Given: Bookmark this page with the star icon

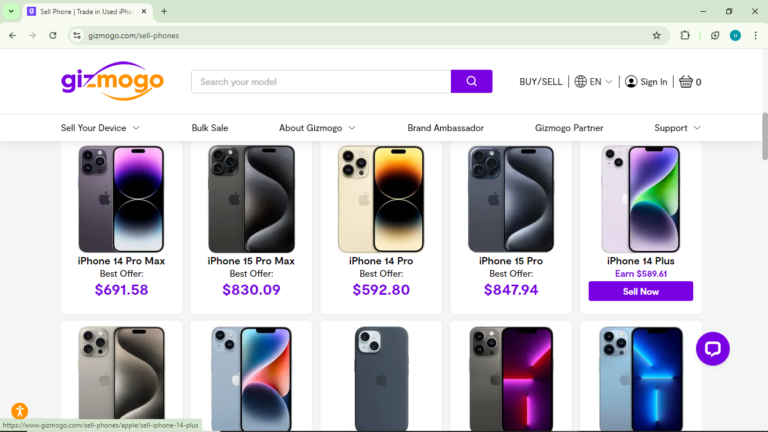Looking at the screenshot, I should [x=656, y=35].
